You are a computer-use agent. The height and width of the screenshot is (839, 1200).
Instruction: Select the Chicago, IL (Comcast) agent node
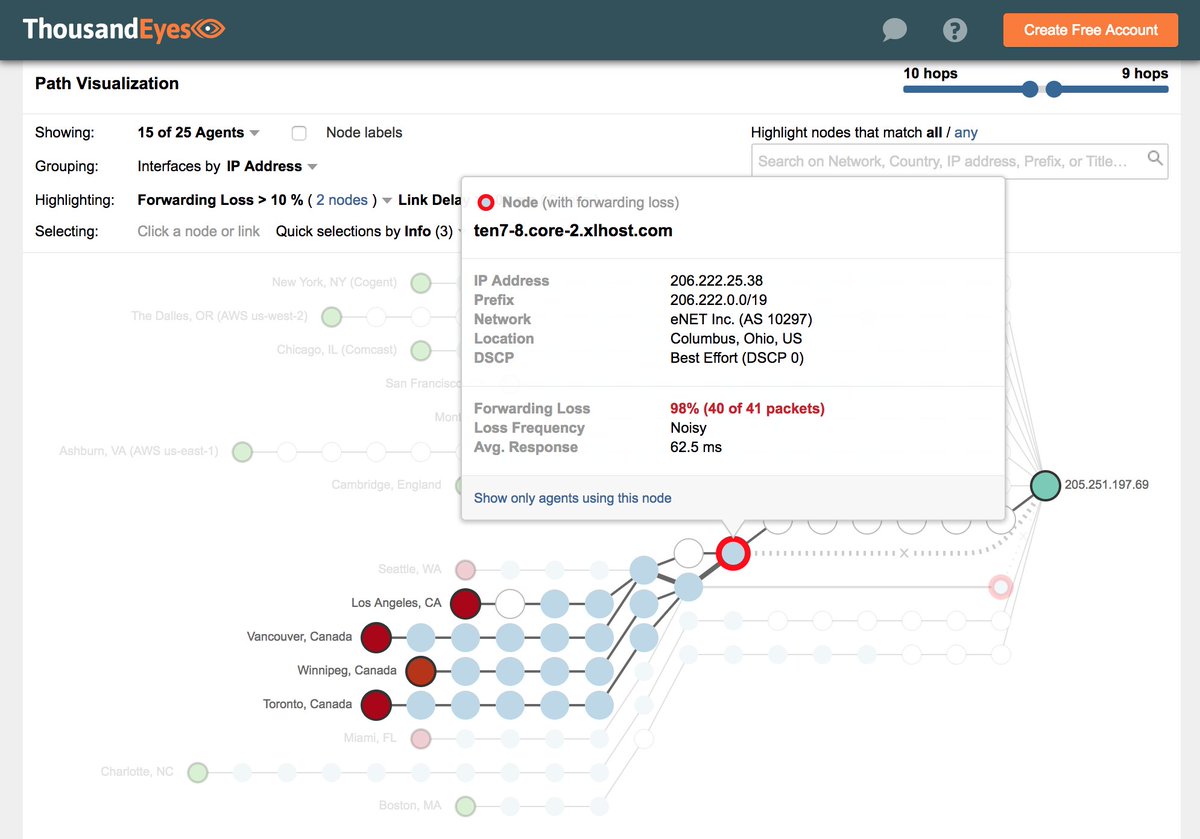click(421, 350)
